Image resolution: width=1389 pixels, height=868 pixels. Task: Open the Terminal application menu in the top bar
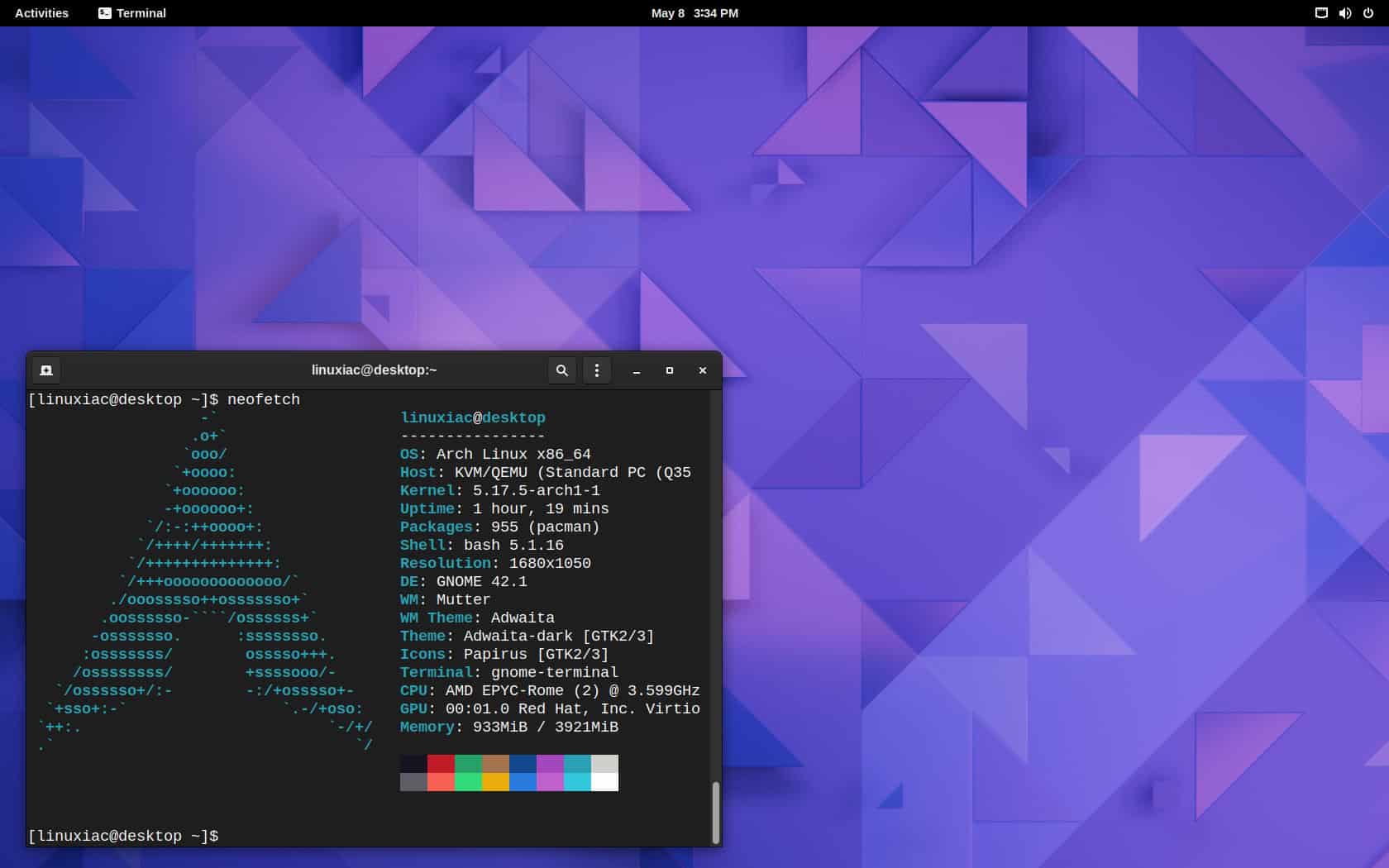pyautogui.click(x=141, y=13)
